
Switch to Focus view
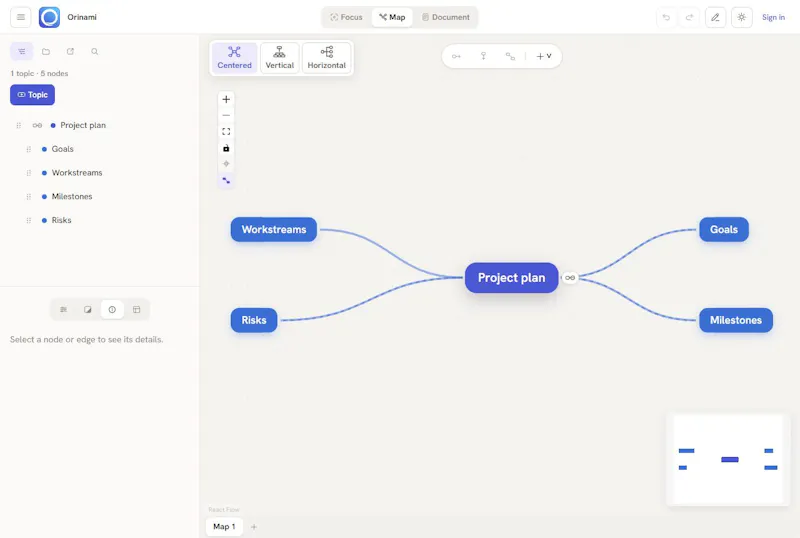[x=346, y=17]
